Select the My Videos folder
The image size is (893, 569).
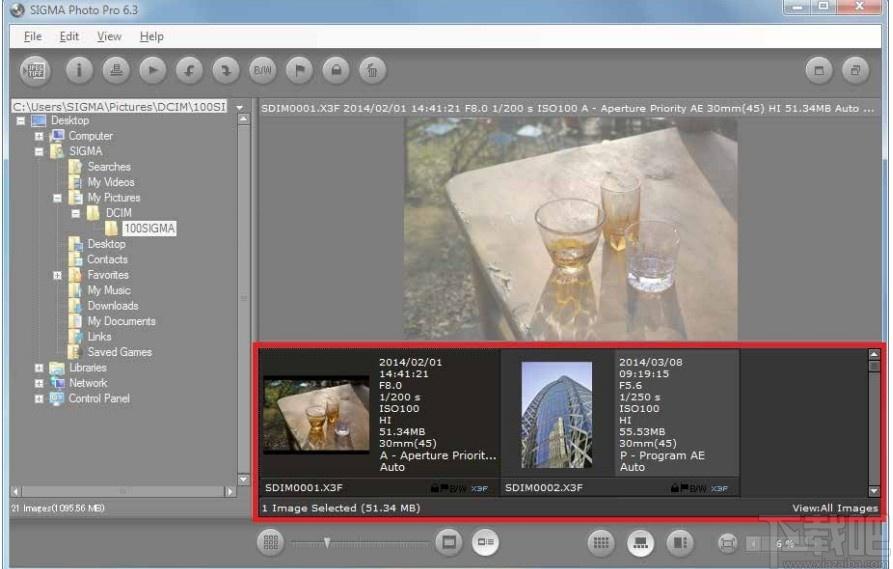pos(111,182)
